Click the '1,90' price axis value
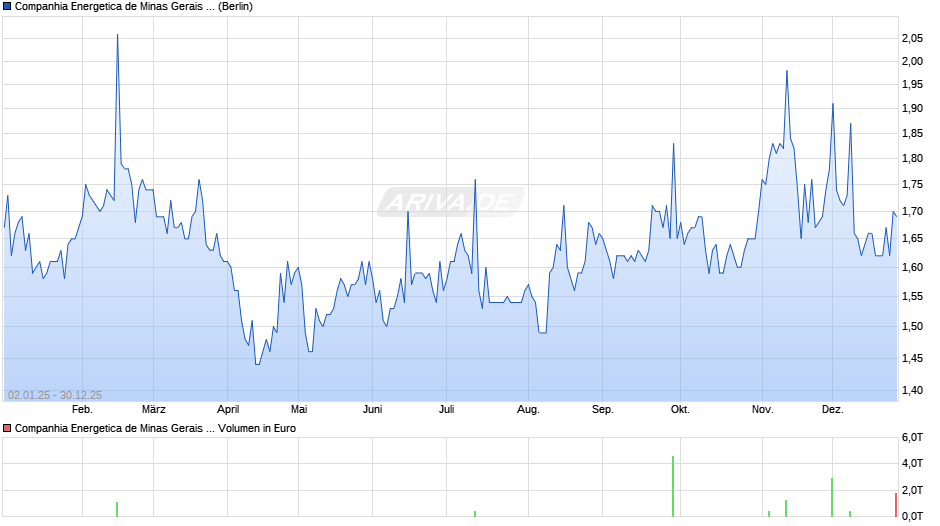This screenshot has width=940, height=526. pos(912,109)
